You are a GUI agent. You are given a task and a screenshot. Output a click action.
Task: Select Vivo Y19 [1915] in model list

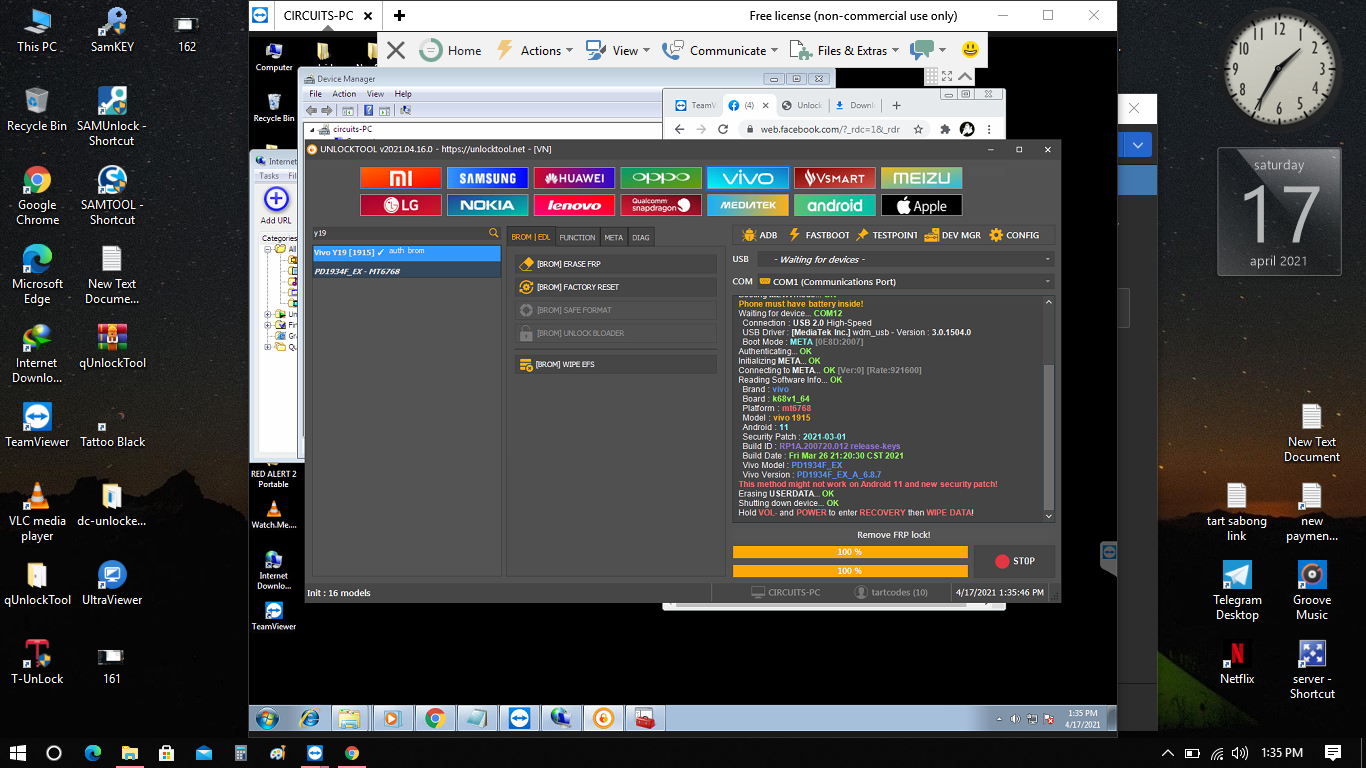[407, 253]
